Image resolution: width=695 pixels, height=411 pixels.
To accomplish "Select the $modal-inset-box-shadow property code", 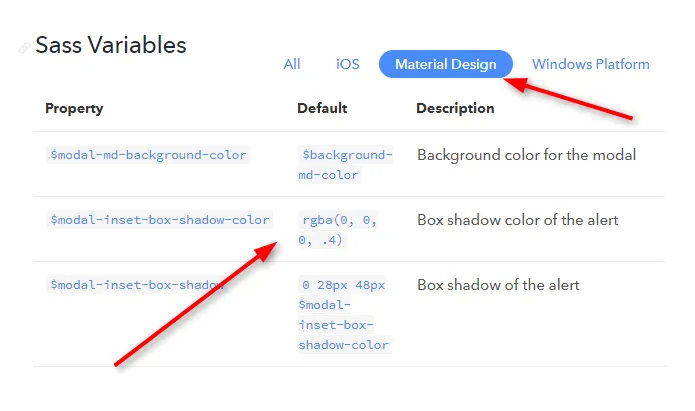I will pyautogui.click(x=137, y=285).
